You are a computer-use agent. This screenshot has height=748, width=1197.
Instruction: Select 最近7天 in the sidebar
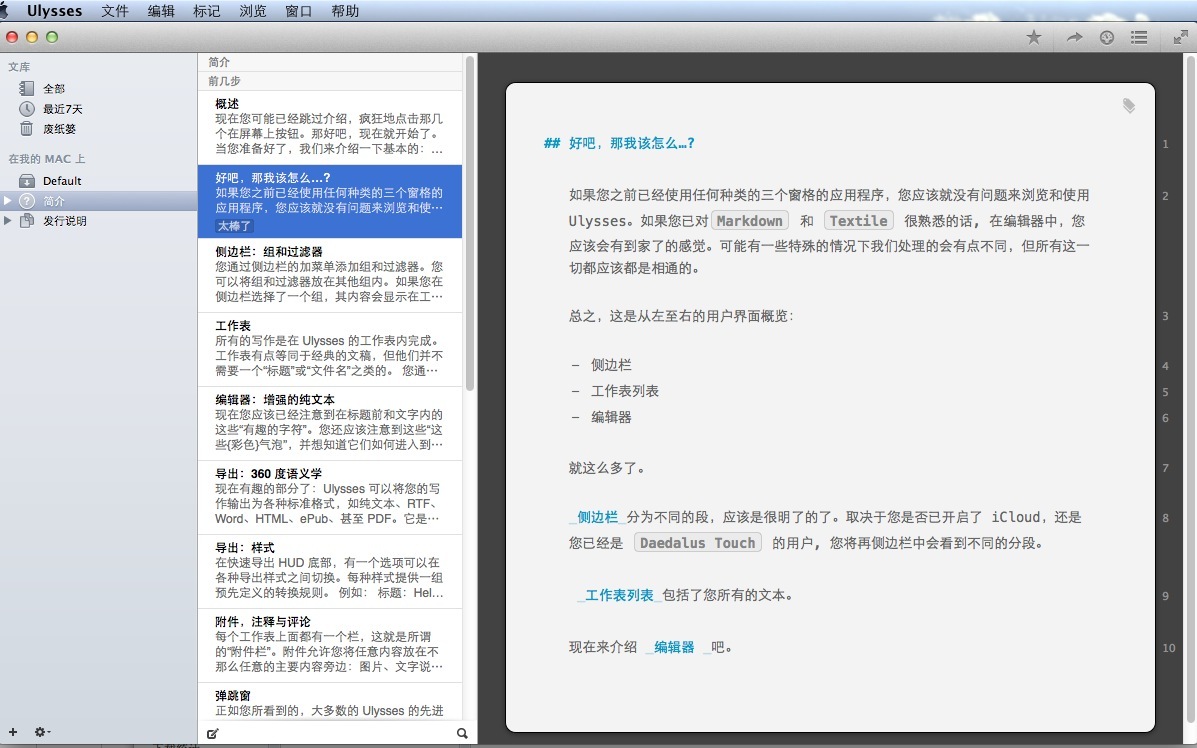tap(62, 109)
